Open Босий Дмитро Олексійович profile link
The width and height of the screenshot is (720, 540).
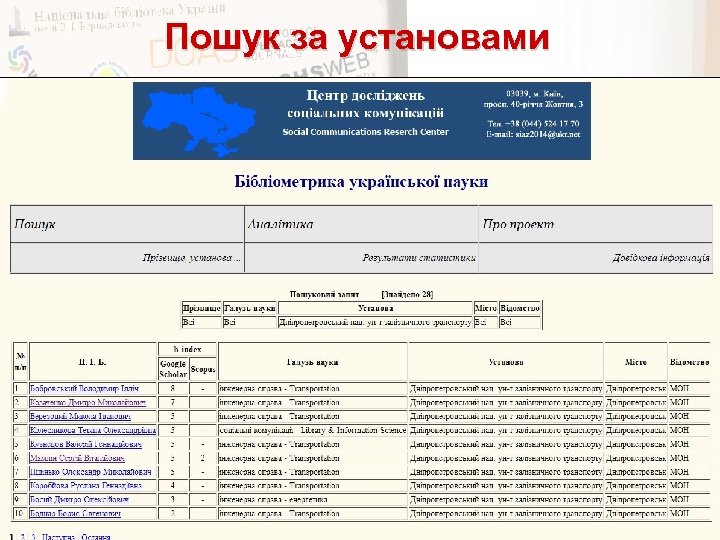pos(79,499)
